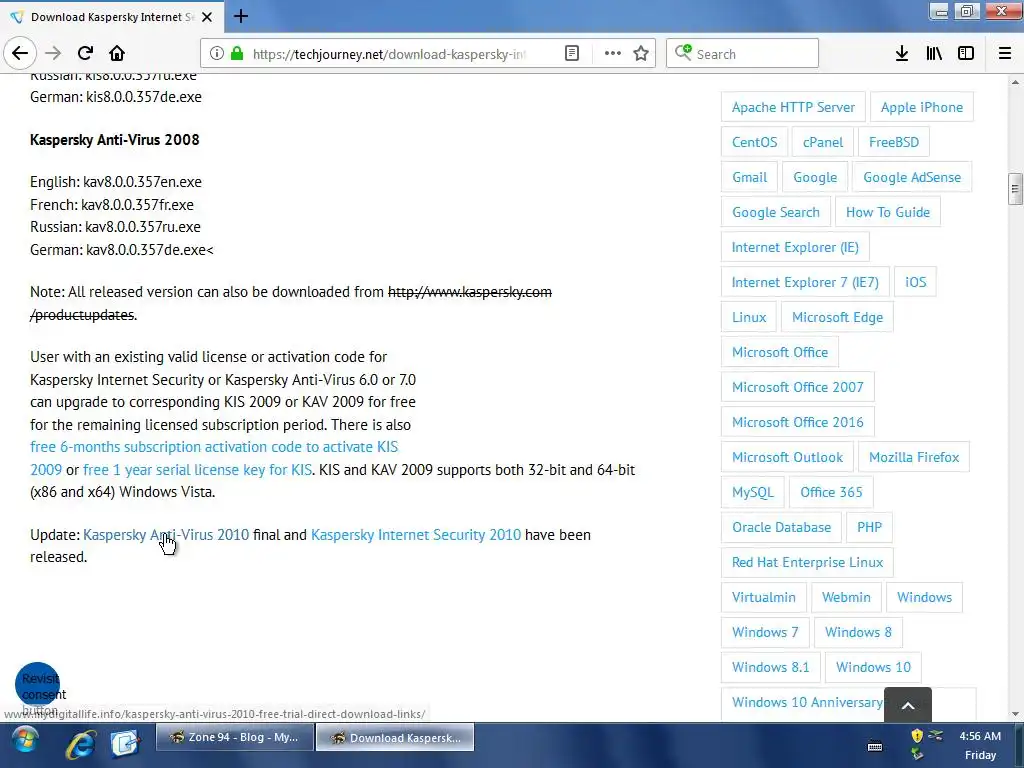Focus the Search box
The height and width of the screenshot is (768, 1024).
[743, 54]
